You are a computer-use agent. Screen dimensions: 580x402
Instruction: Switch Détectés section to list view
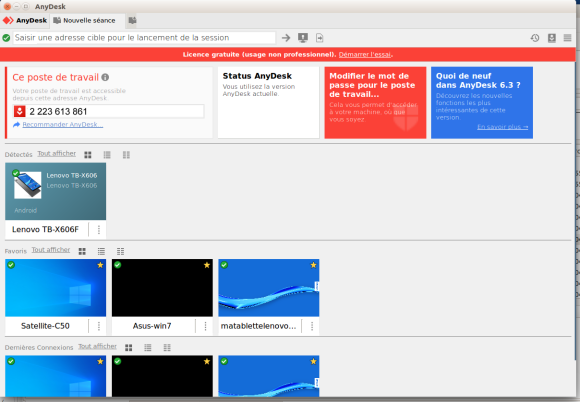point(107,155)
